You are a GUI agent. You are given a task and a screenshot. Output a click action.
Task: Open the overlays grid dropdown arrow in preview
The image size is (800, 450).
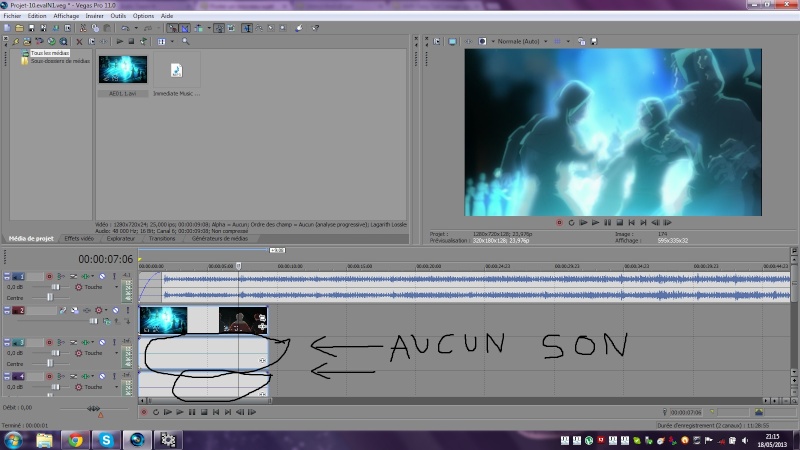click(x=568, y=41)
